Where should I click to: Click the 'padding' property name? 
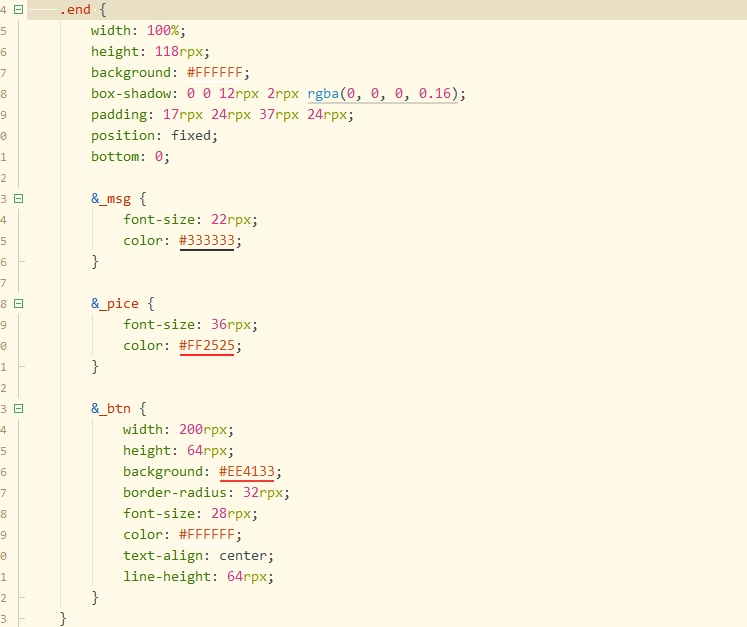pos(119,115)
